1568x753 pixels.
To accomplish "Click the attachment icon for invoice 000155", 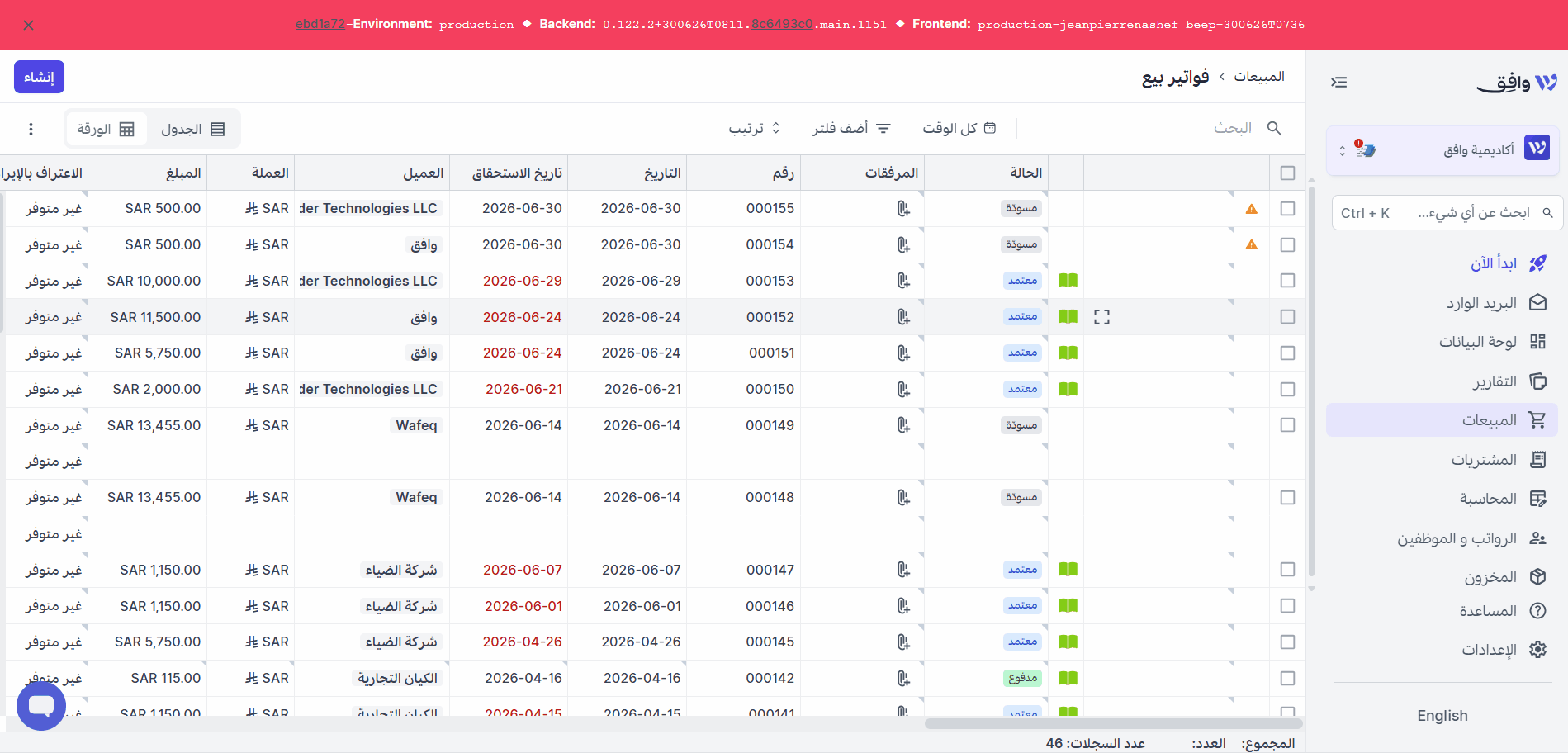I will click(903, 209).
